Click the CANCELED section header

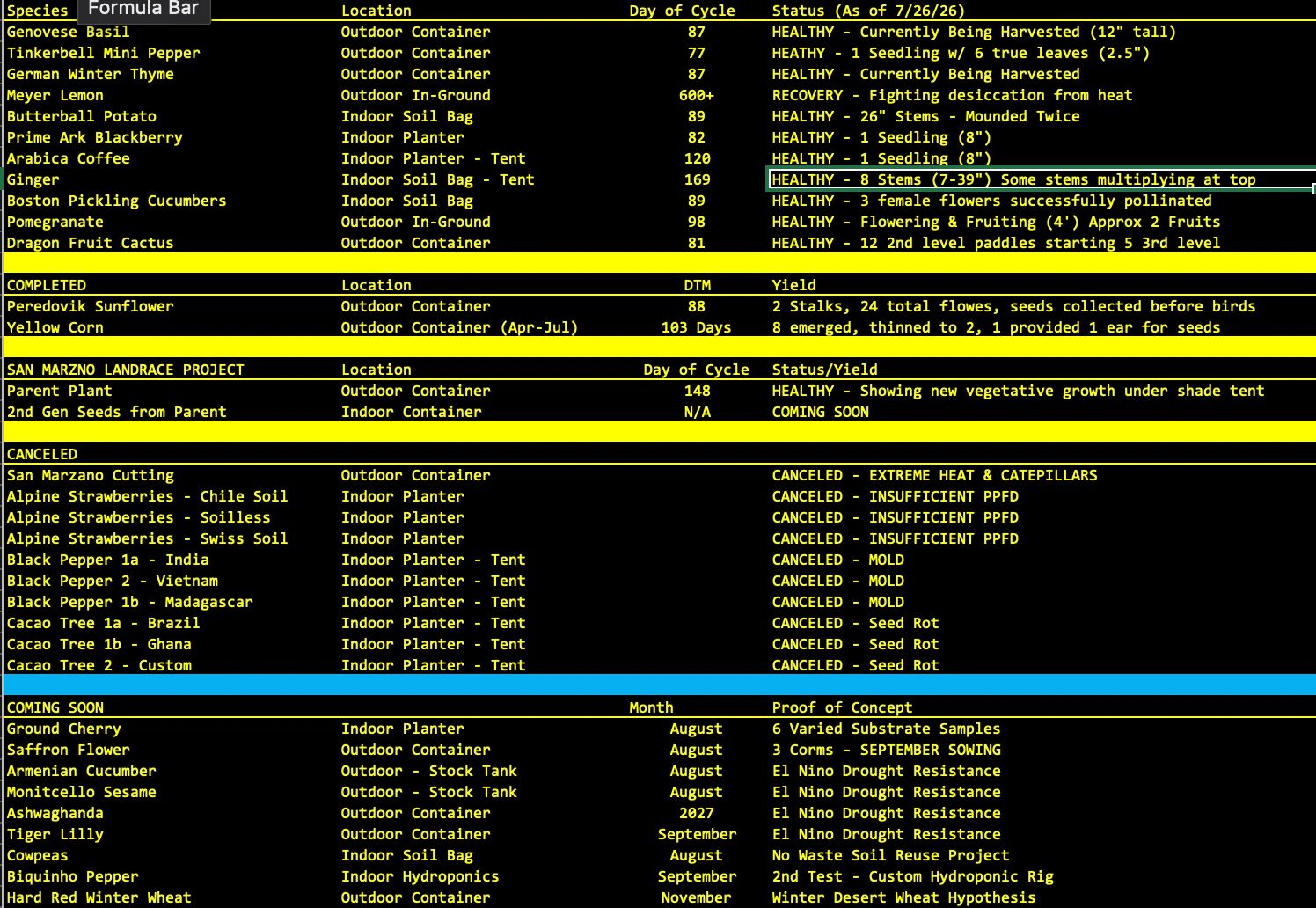(x=41, y=454)
